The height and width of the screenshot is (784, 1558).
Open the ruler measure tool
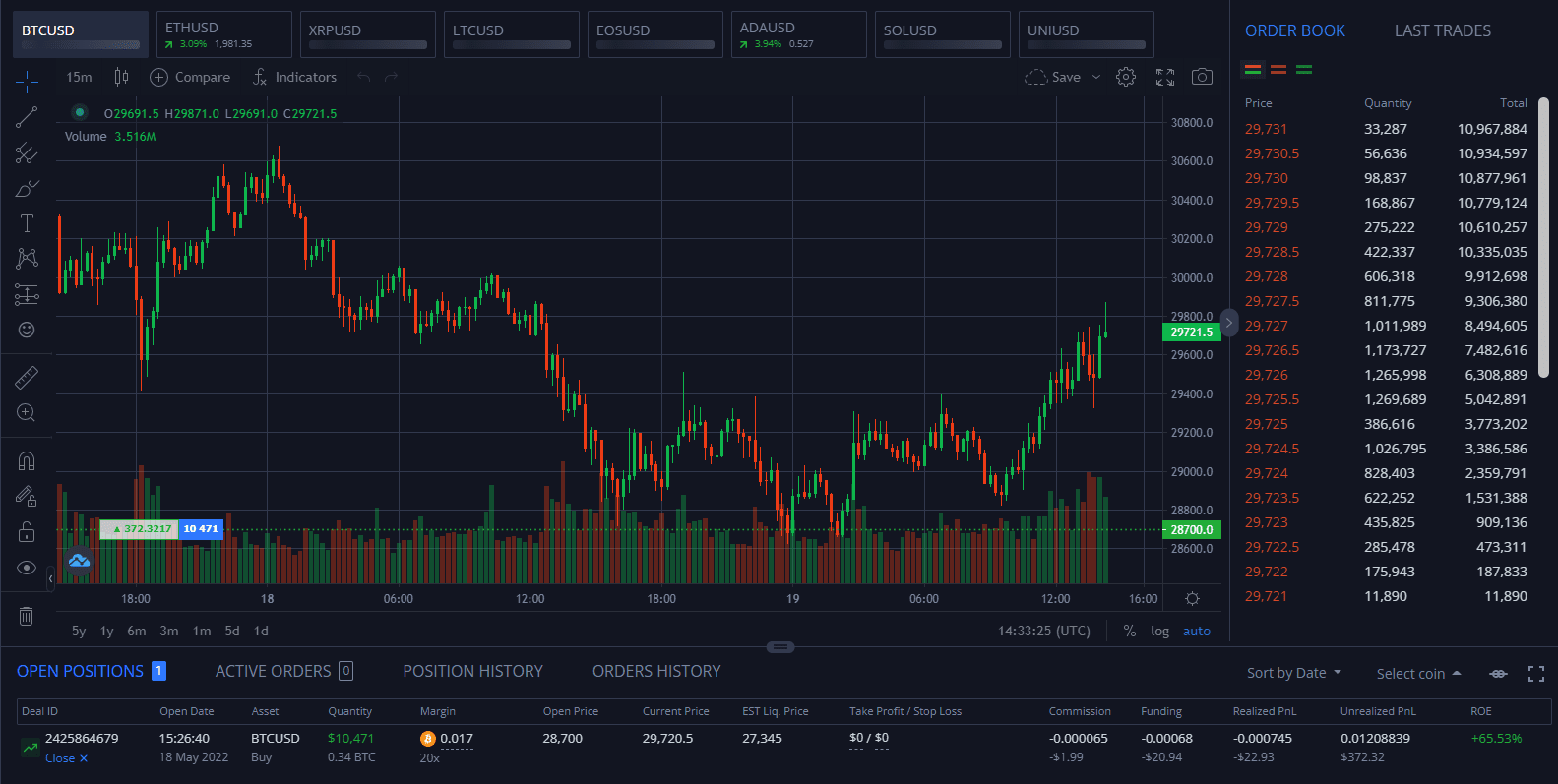click(27, 378)
